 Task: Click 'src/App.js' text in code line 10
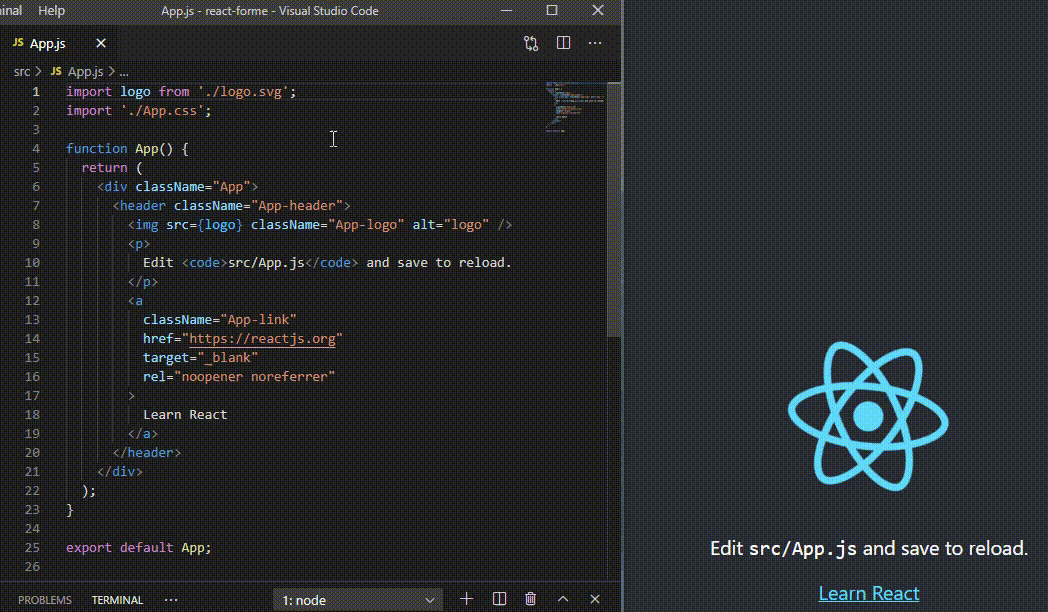click(x=266, y=263)
